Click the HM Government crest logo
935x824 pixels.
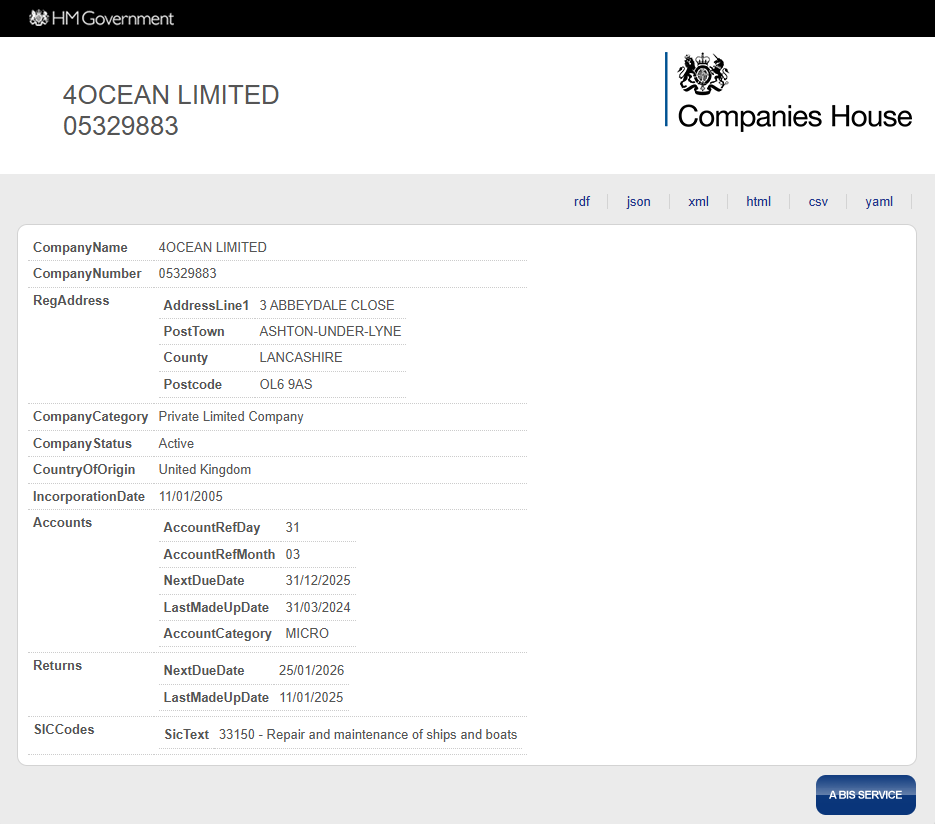coord(39,18)
